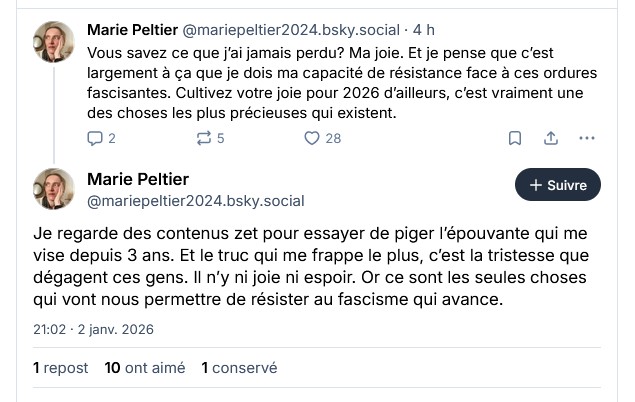Viewport: 635px width, 402px height.
Task: Show who liked via '10 ont aimé'
Action: 144,367
